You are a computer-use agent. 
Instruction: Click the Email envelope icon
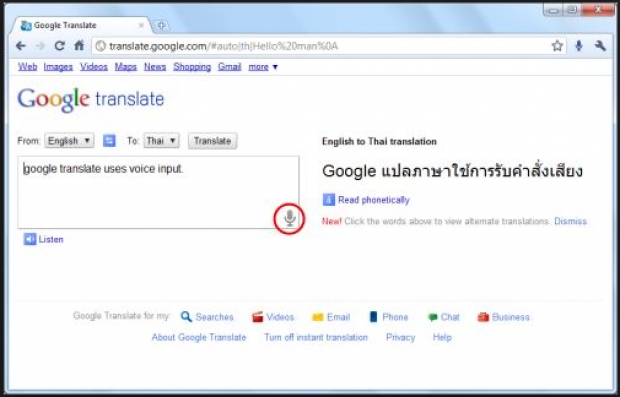[318, 317]
